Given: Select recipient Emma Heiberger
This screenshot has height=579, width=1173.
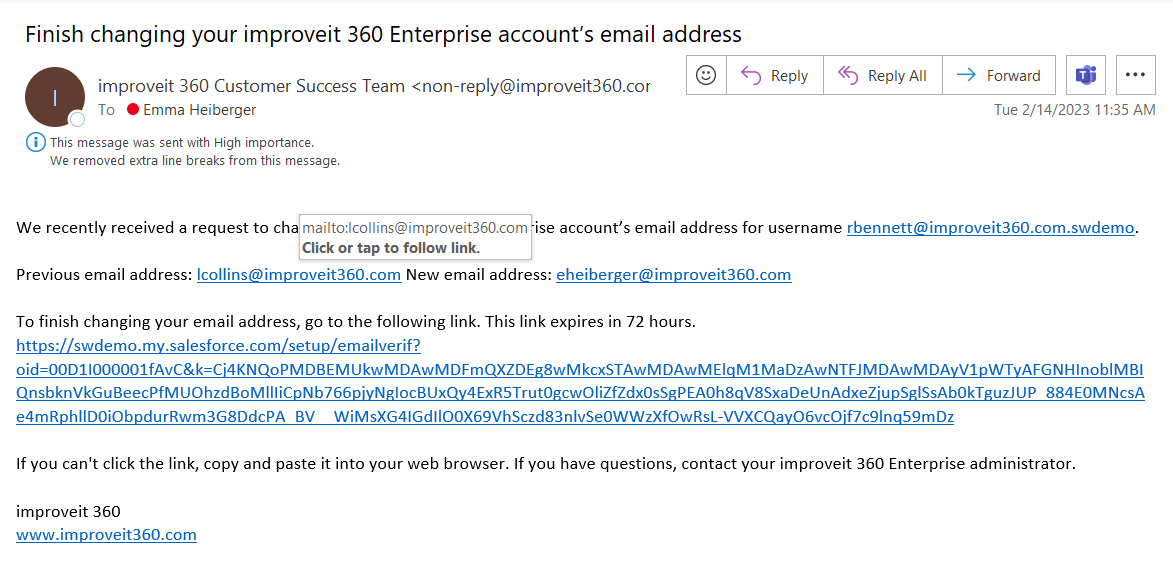Looking at the screenshot, I should click(200, 110).
